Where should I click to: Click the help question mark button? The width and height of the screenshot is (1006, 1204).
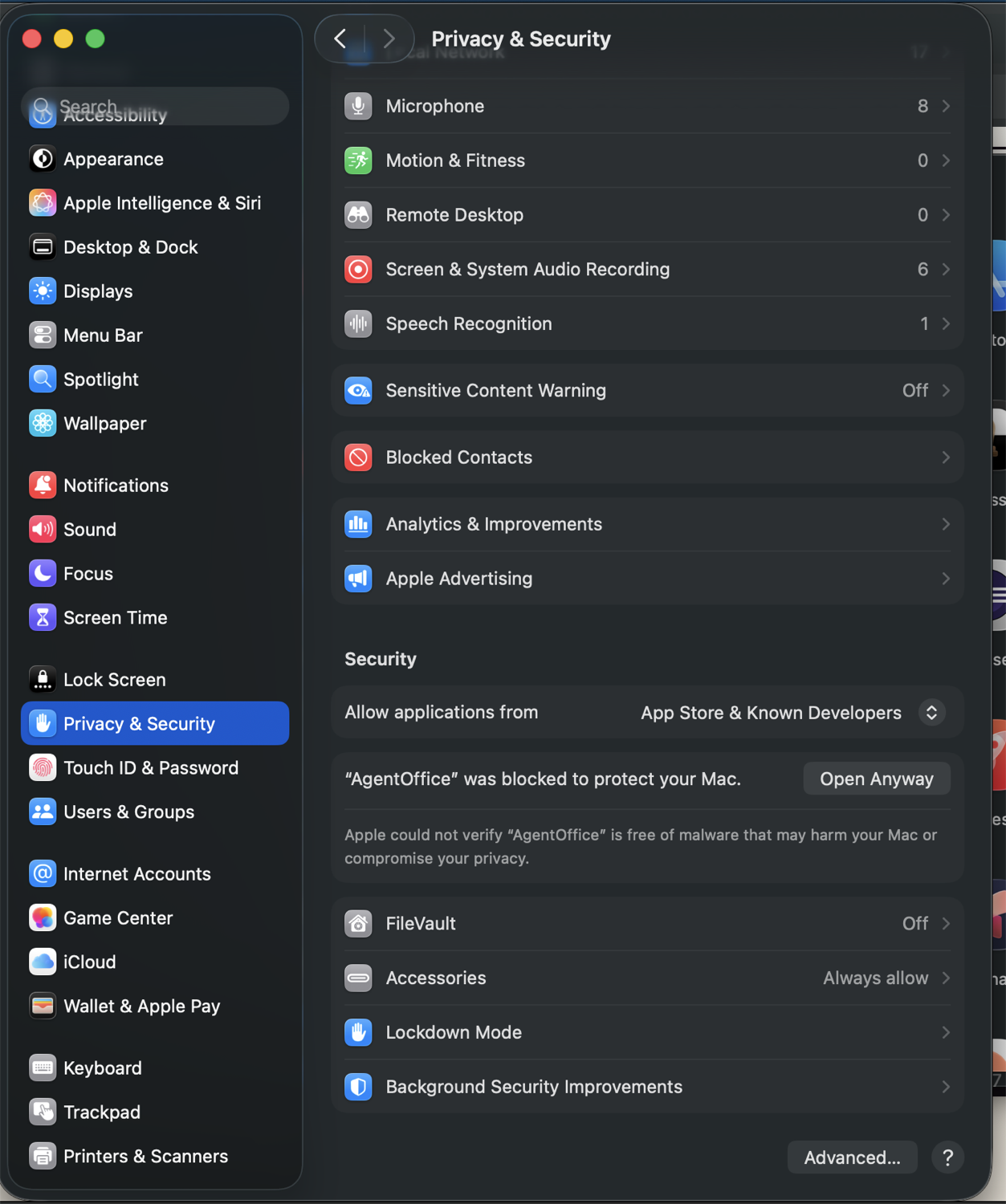pos(947,1158)
